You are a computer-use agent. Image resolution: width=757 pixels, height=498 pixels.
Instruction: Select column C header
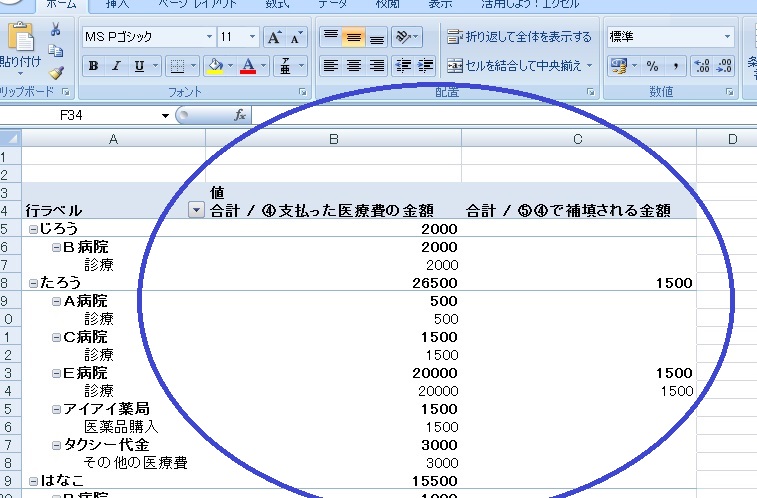pyautogui.click(x=578, y=139)
